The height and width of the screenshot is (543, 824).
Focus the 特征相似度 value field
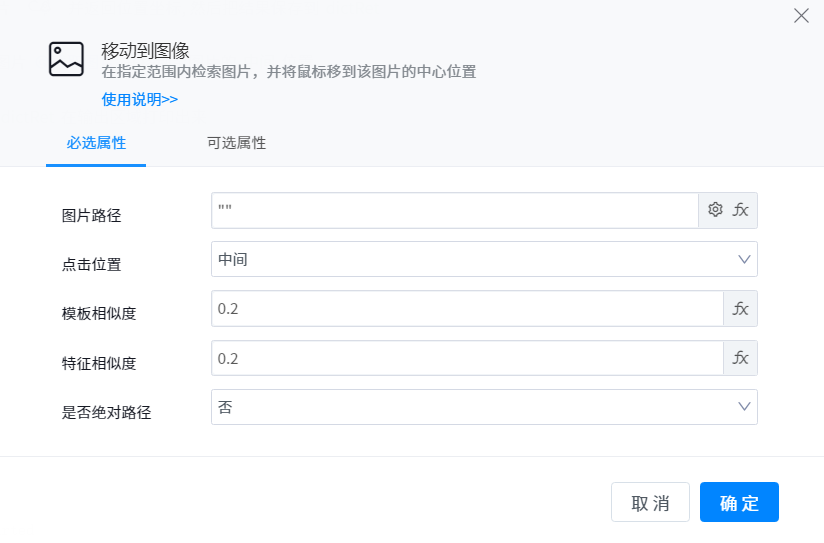[466, 358]
